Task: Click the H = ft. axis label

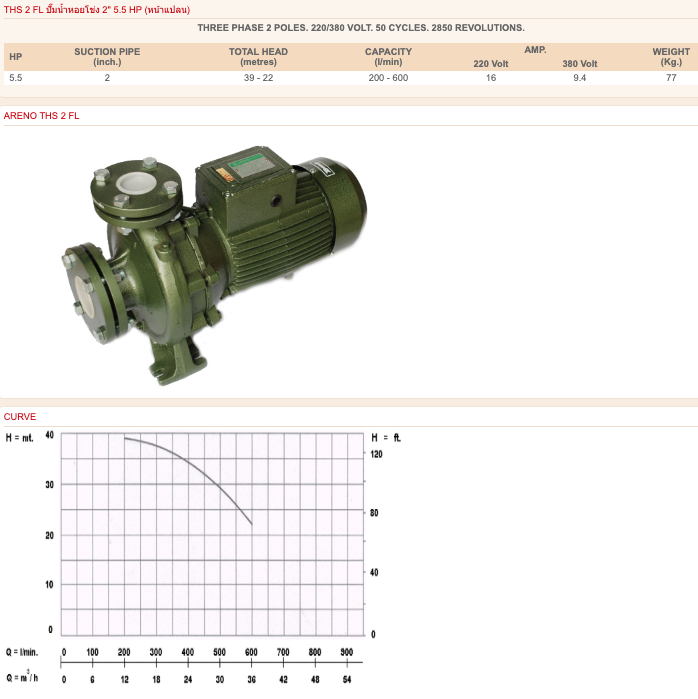Action: pos(386,438)
